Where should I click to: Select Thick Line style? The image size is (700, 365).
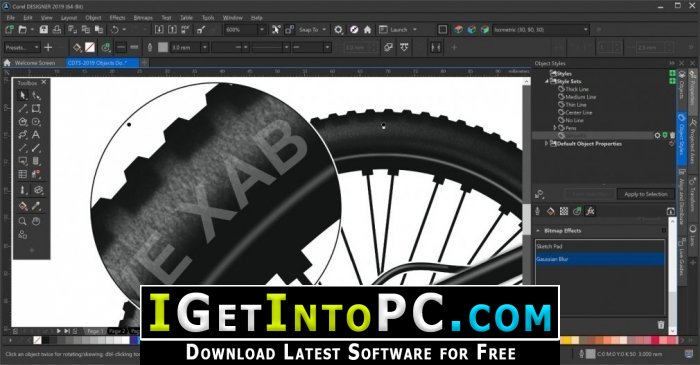tap(577, 89)
